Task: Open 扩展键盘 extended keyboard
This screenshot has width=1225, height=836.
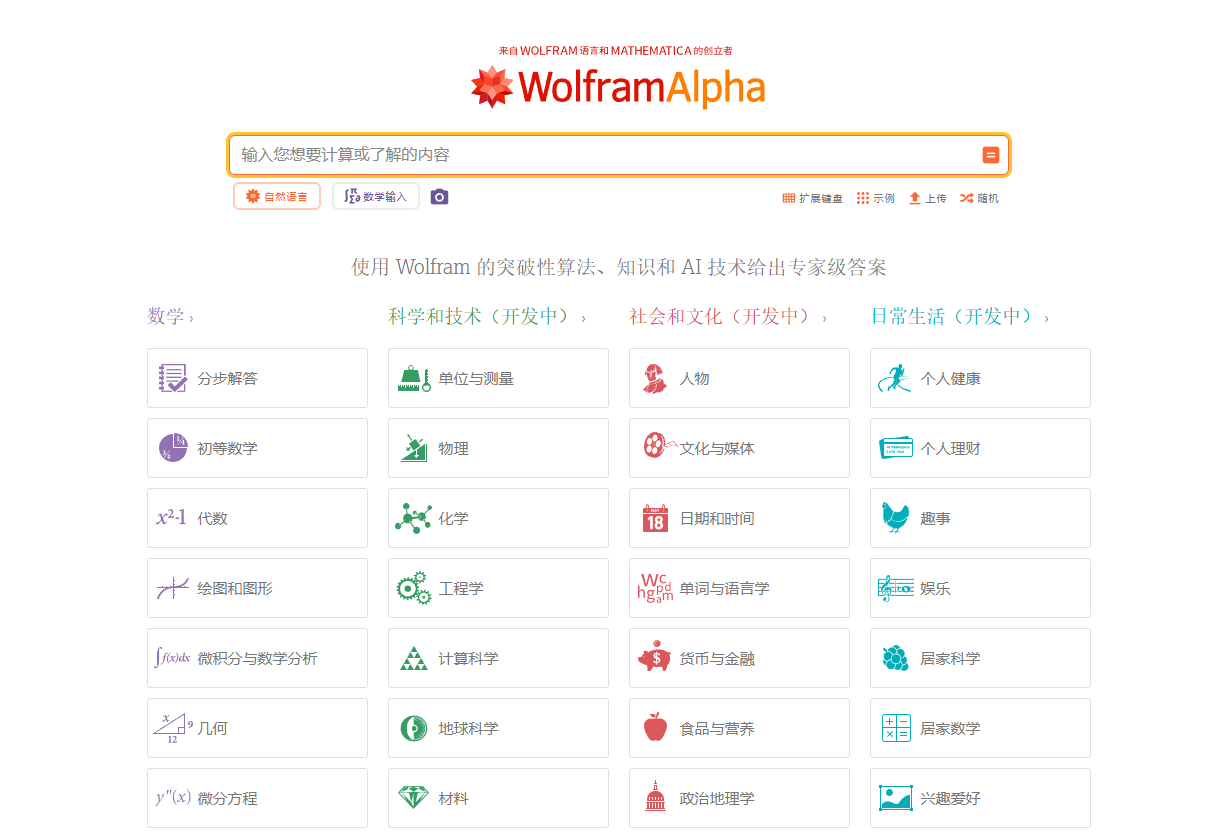Action: (x=812, y=198)
